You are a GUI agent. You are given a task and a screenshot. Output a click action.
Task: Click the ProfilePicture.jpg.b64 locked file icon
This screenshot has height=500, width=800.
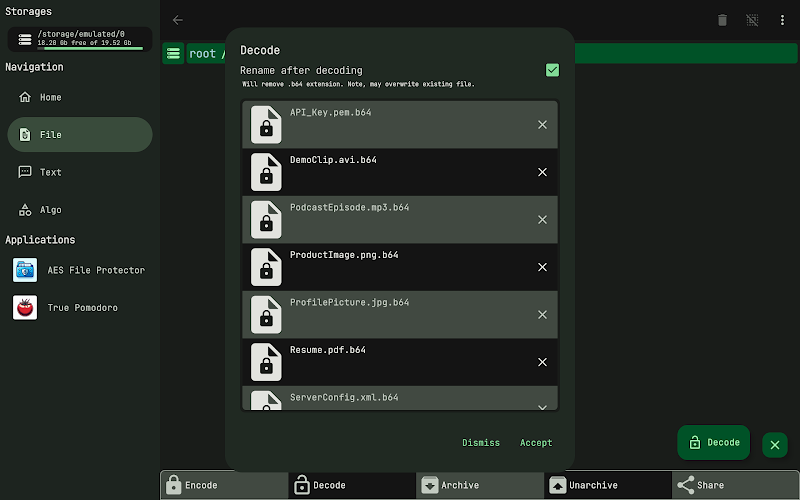point(266,314)
